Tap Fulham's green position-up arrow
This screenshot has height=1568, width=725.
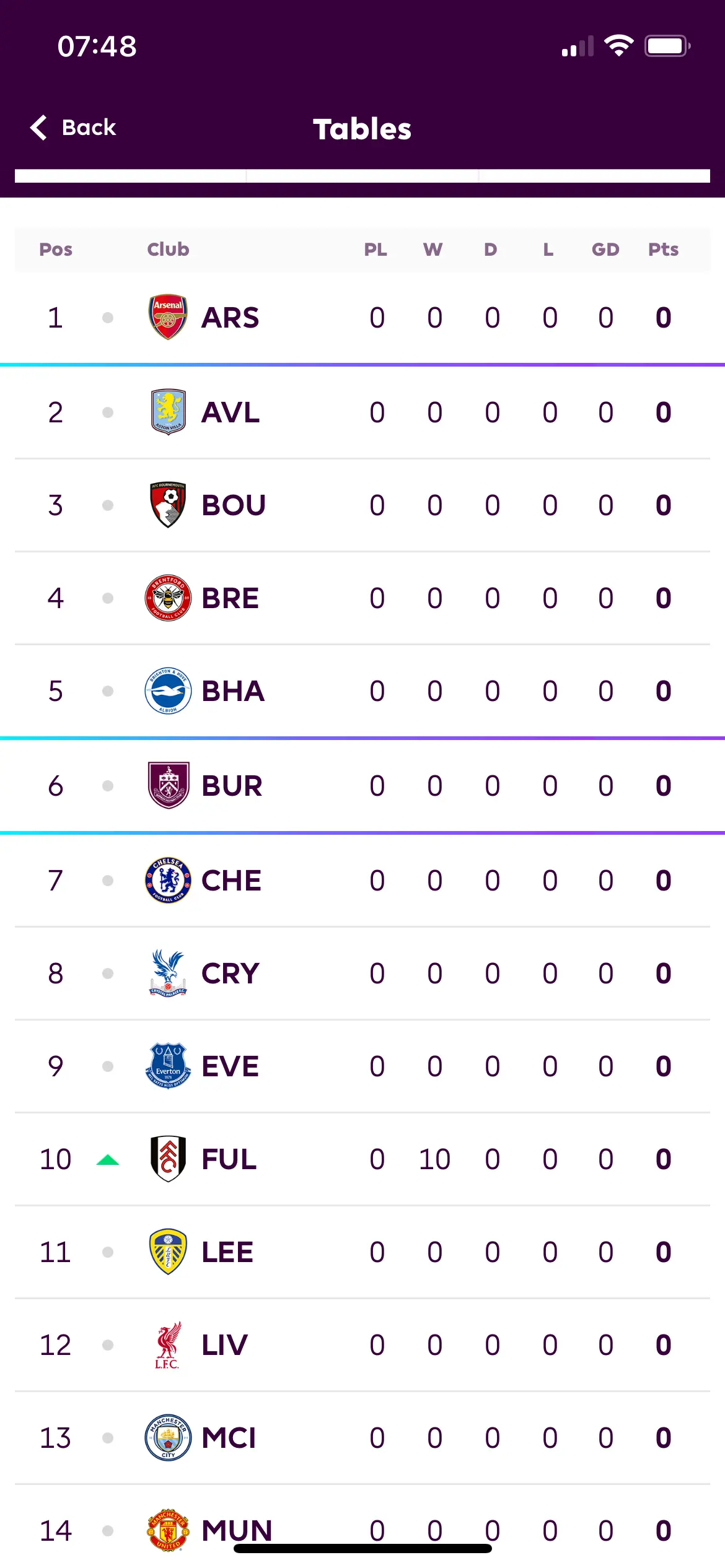[x=108, y=1160]
